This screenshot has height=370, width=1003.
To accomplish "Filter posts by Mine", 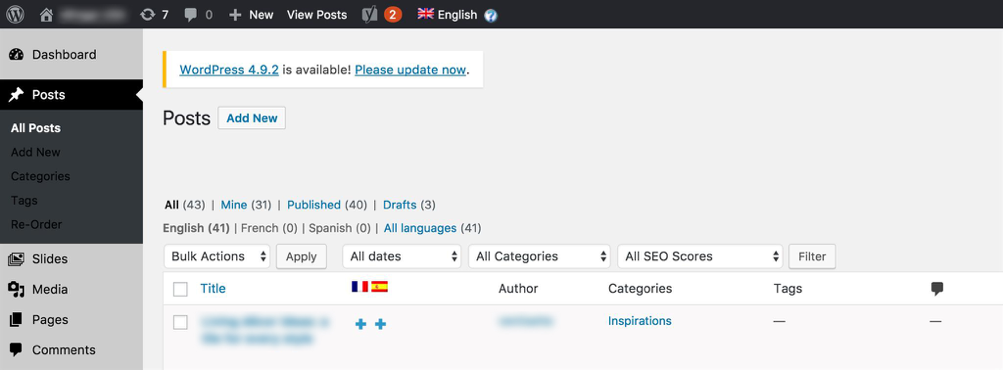I will 233,205.
